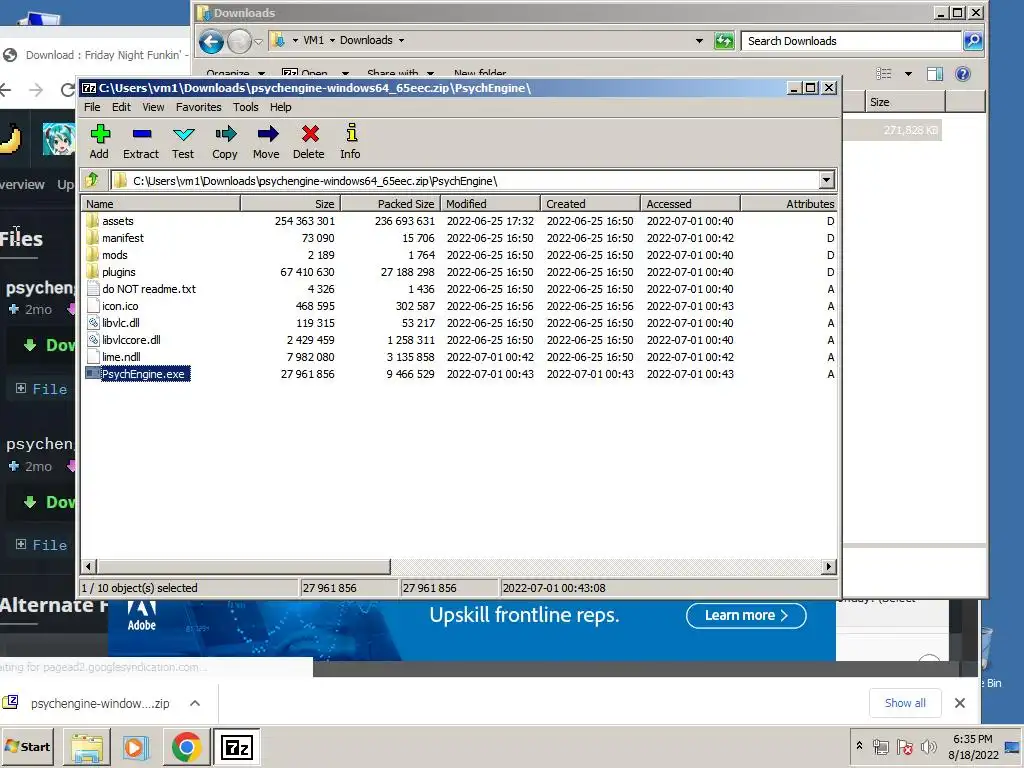Open recent locations dropdown in Explorer

point(258,42)
